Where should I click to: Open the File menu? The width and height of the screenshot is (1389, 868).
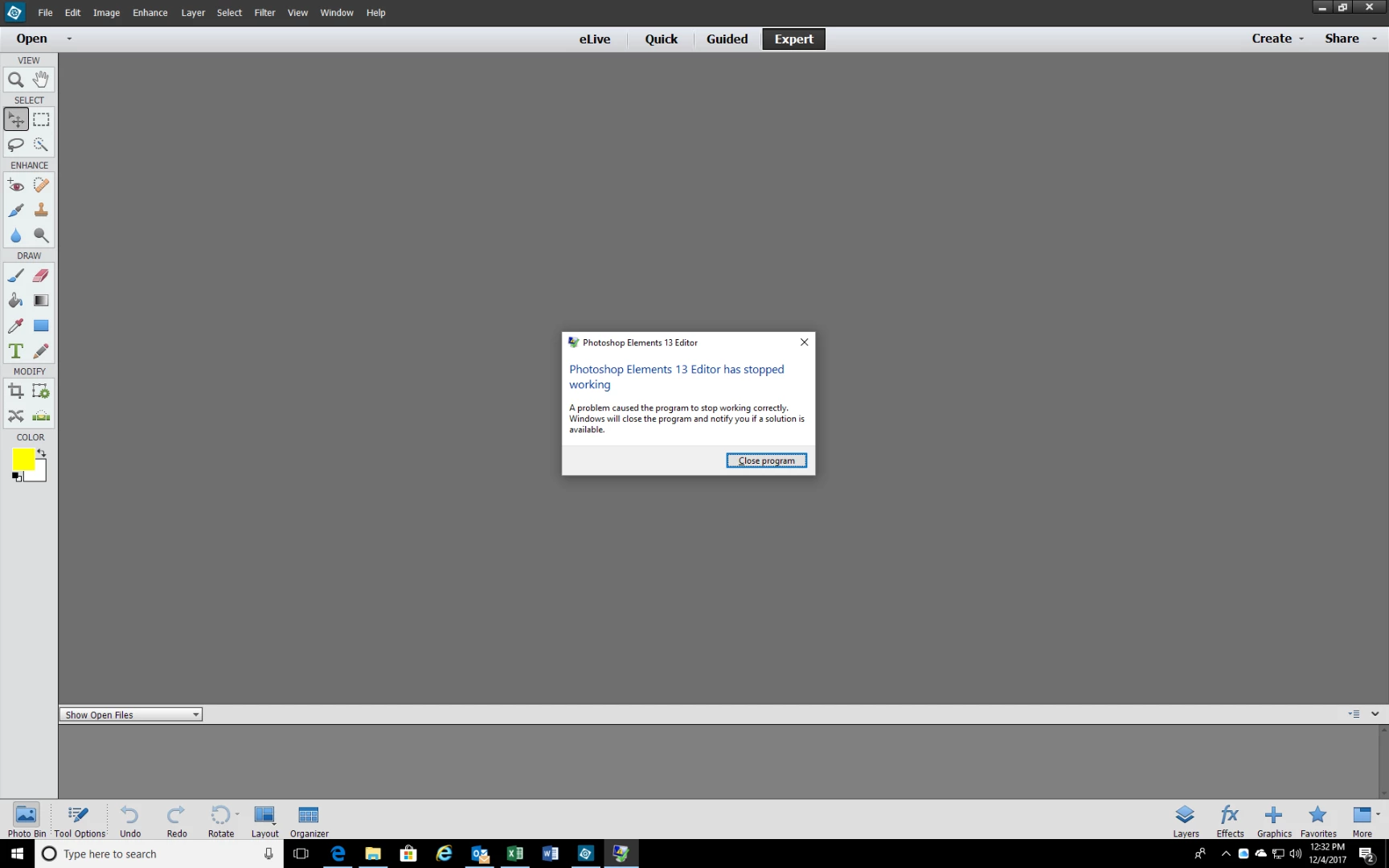pos(45,13)
